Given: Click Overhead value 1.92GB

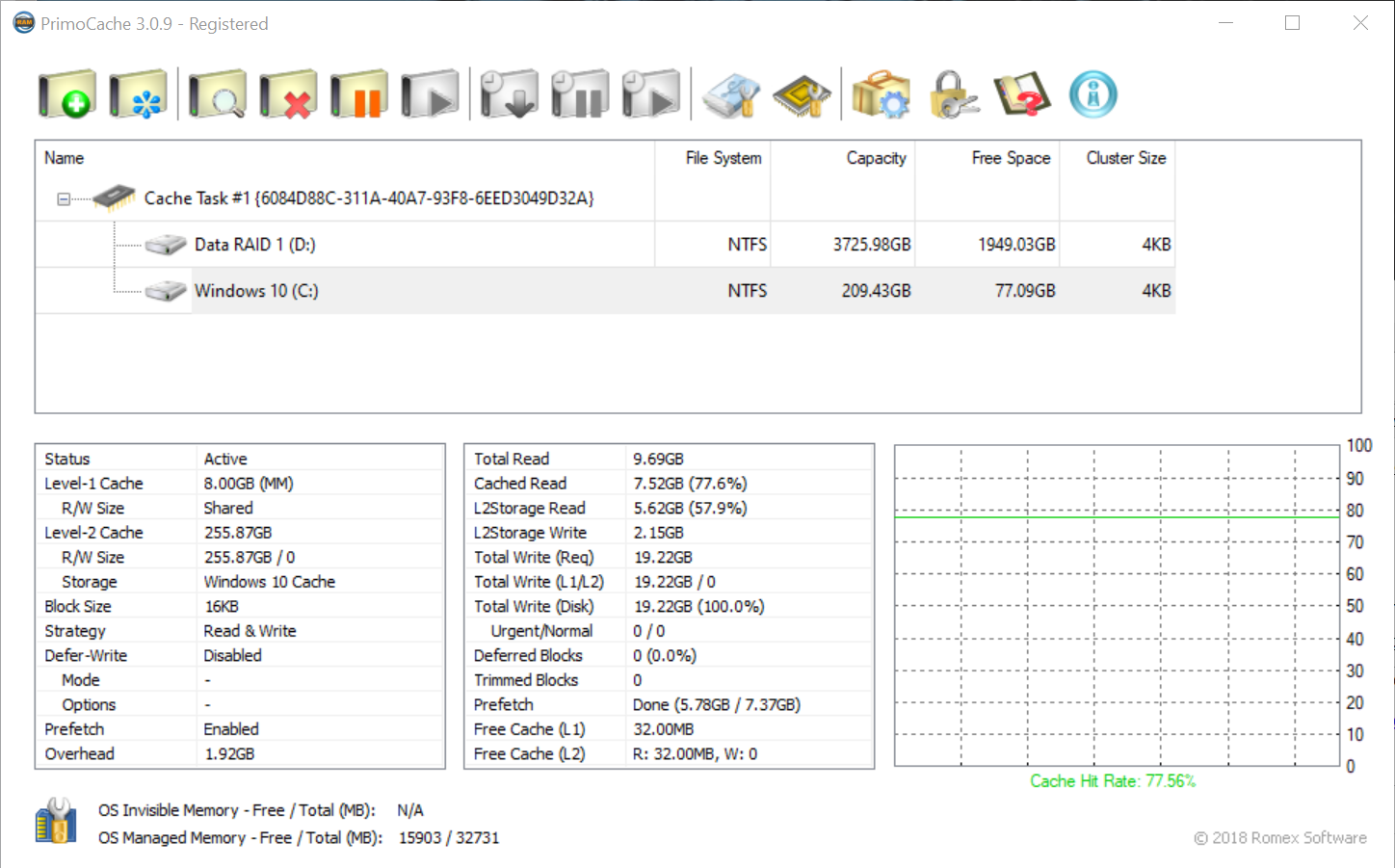Looking at the screenshot, I should tap(229, 754).
